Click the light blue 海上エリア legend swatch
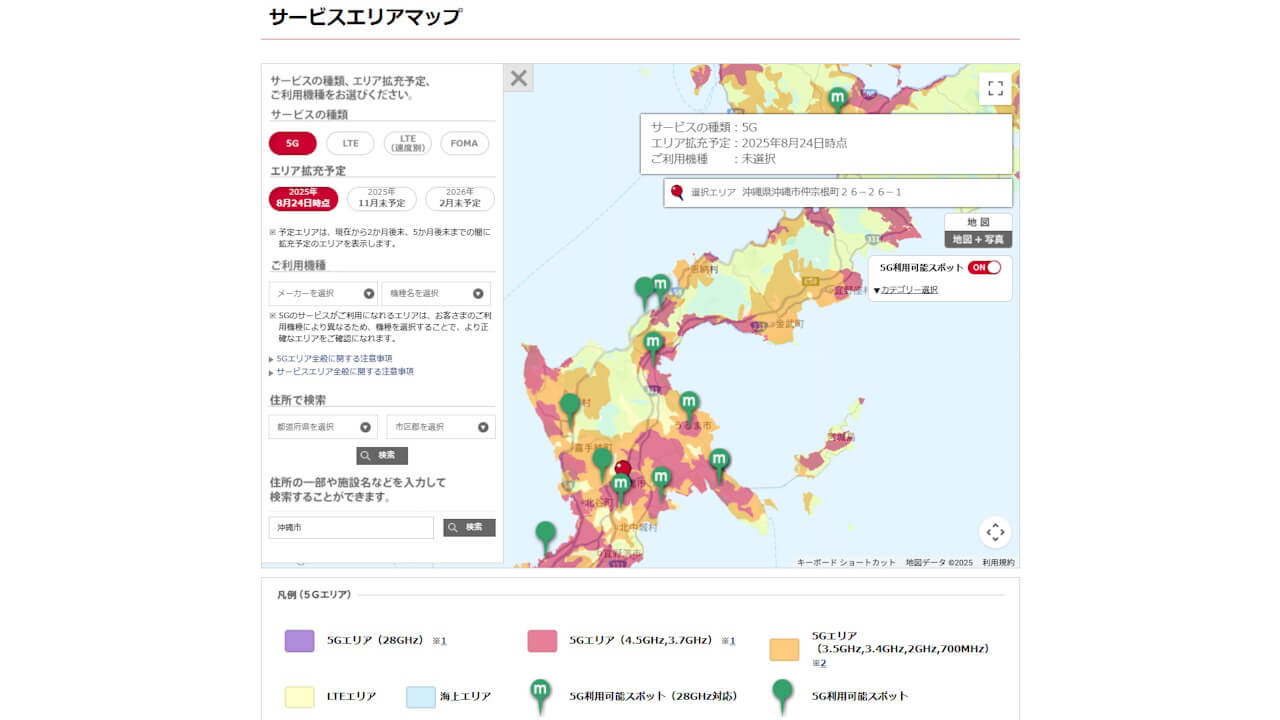This screenshot has height=720, width=1280. (421, 697)
